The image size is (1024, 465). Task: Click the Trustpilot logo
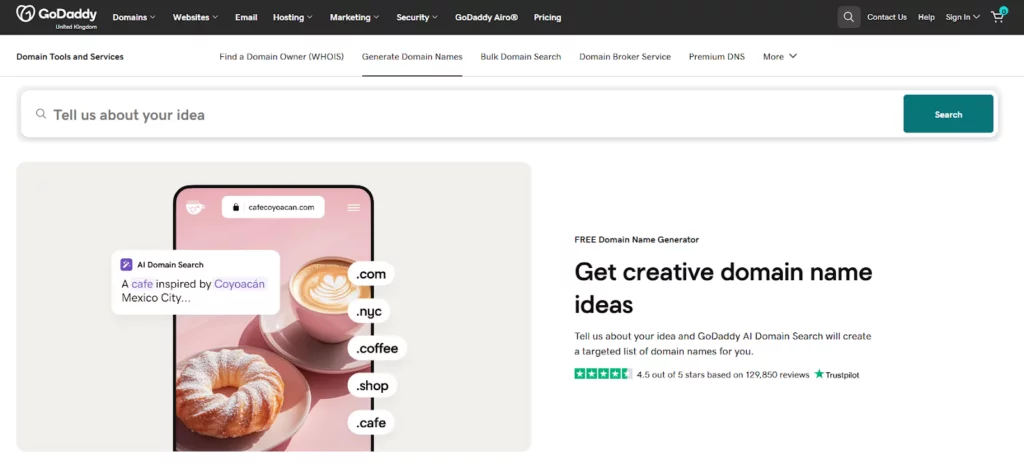(837, 375)
